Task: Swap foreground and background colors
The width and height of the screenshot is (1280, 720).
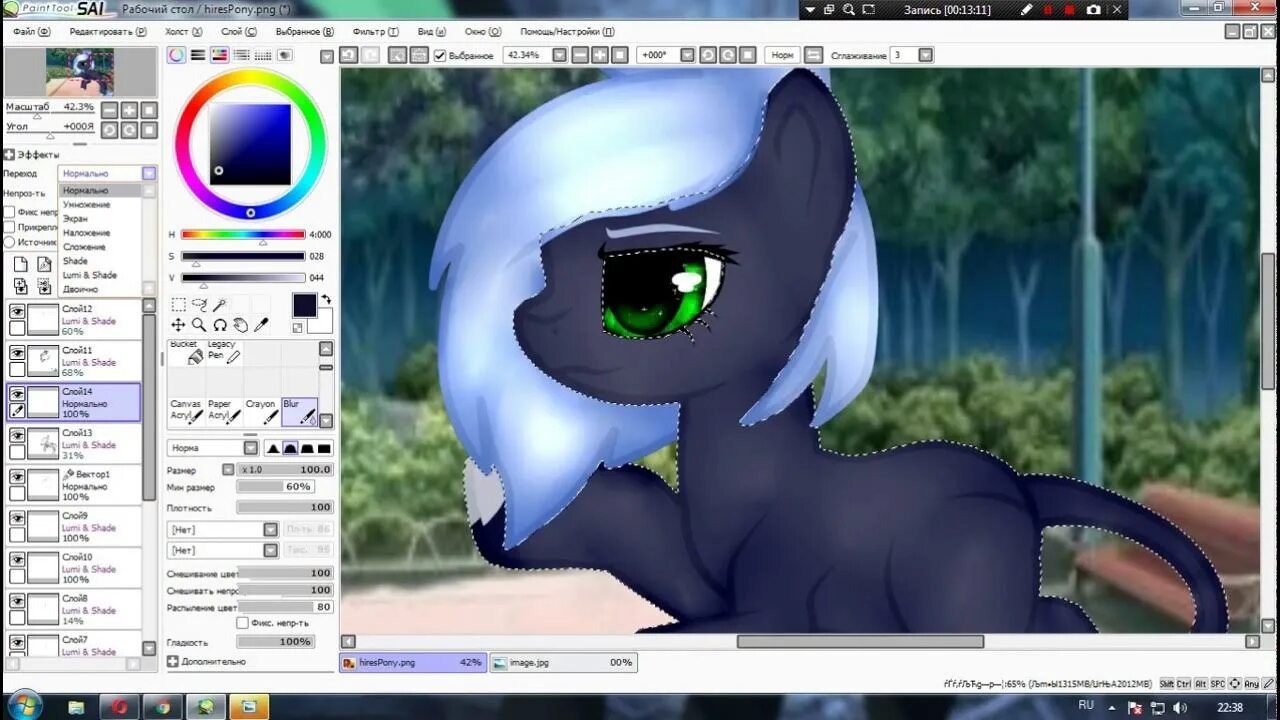Action: 325,300
